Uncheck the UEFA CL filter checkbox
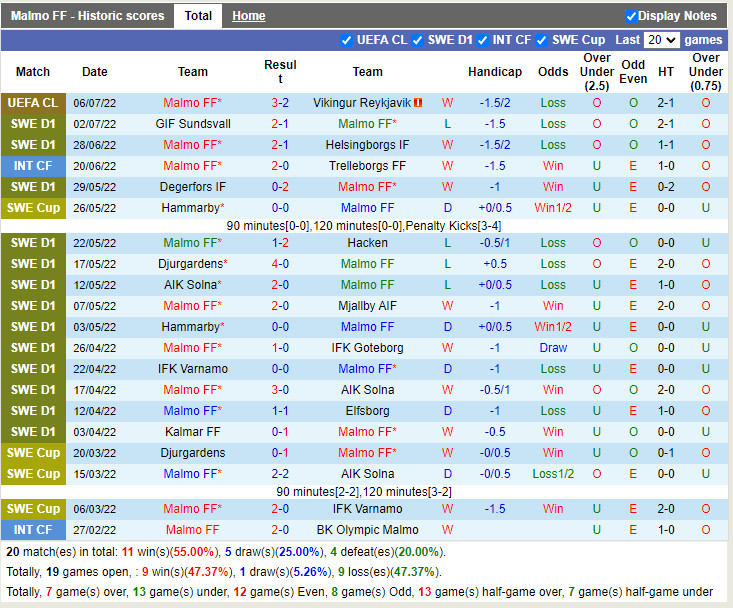Screen dimensions: 733x608 click(346, 40)
